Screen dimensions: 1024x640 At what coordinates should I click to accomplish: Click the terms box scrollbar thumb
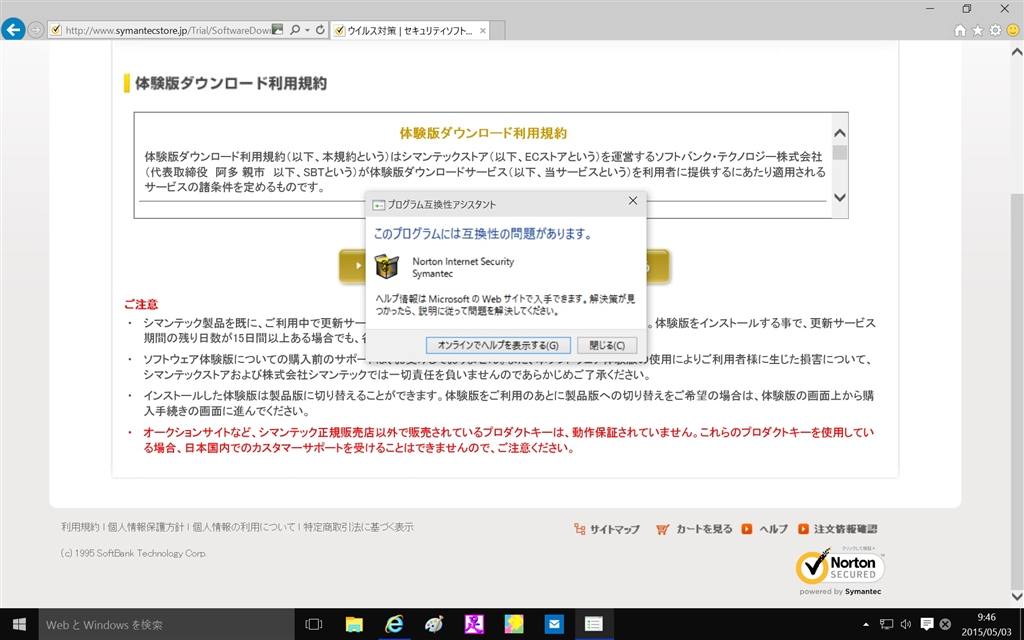[x=840, y=153]
